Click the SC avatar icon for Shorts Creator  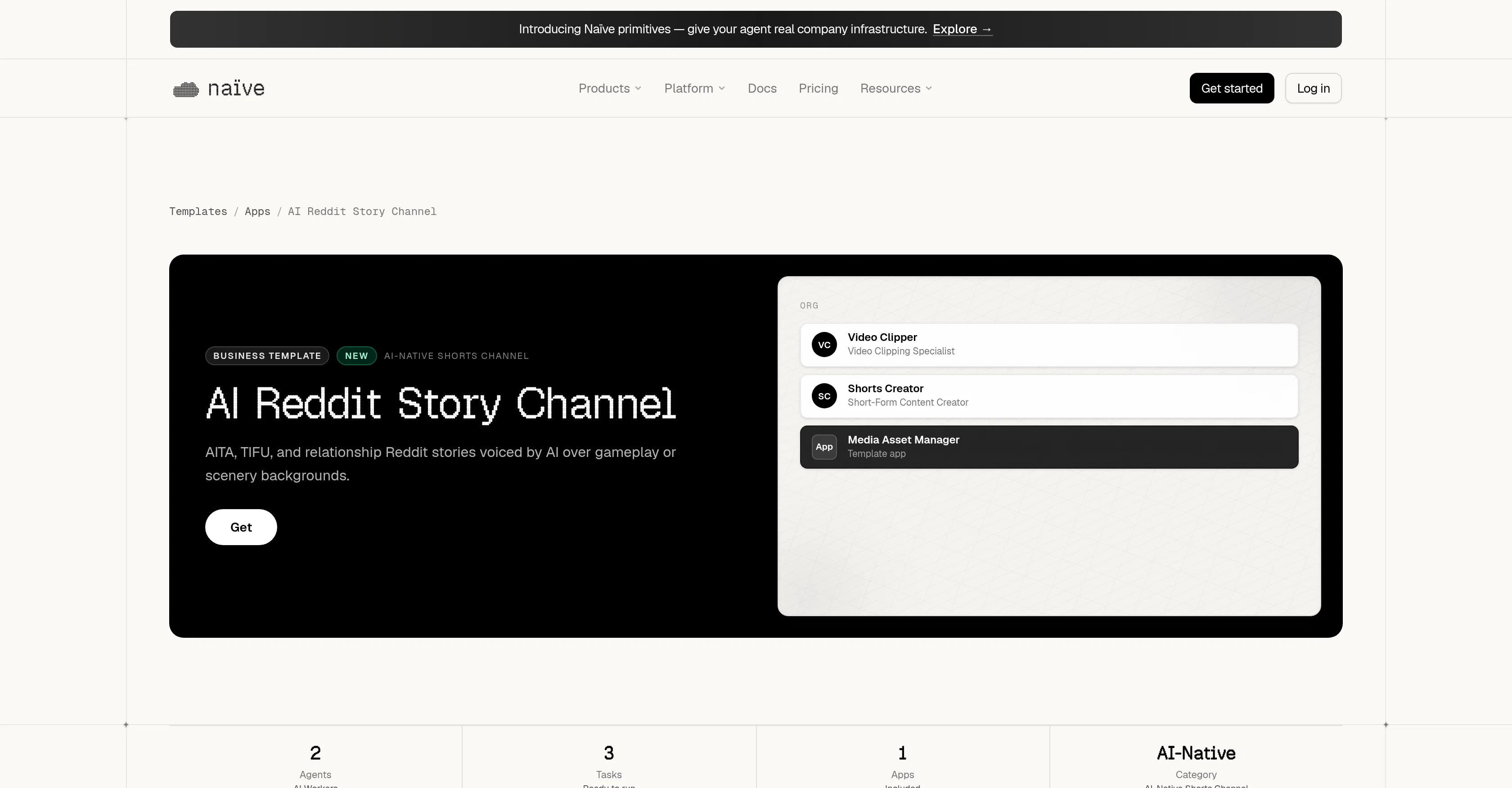[824, 396]
